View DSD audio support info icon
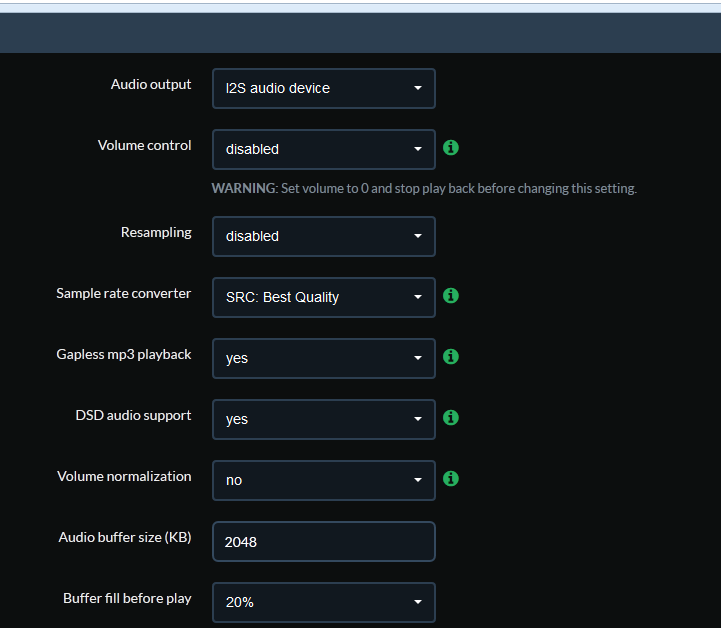 [x=451, y=417]
